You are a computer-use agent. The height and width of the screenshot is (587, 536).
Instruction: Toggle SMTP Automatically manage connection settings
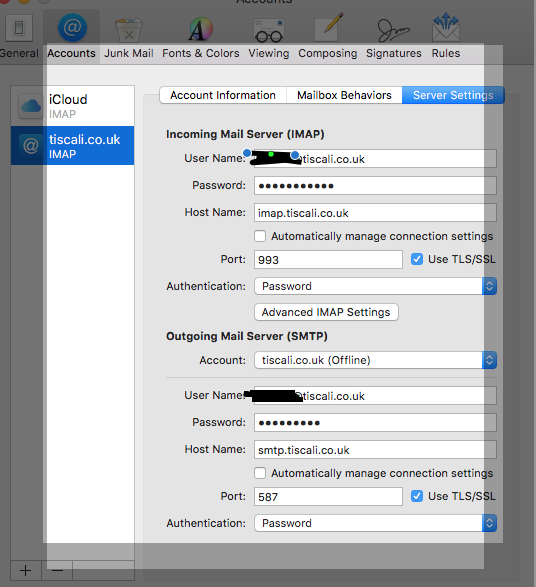[x=260, y=473]
